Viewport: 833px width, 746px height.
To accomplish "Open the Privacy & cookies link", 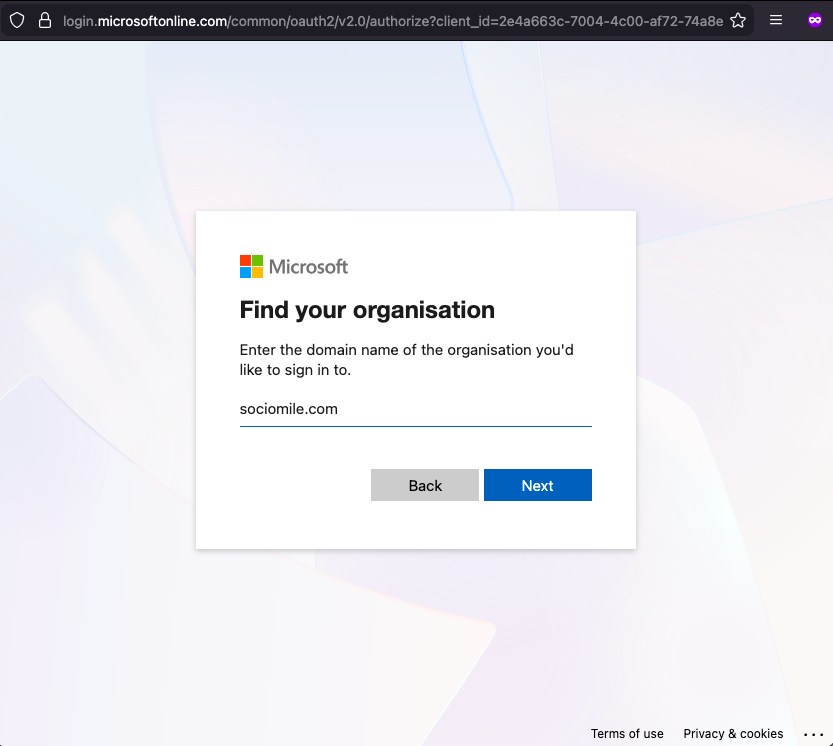I will tap(733, 734).
